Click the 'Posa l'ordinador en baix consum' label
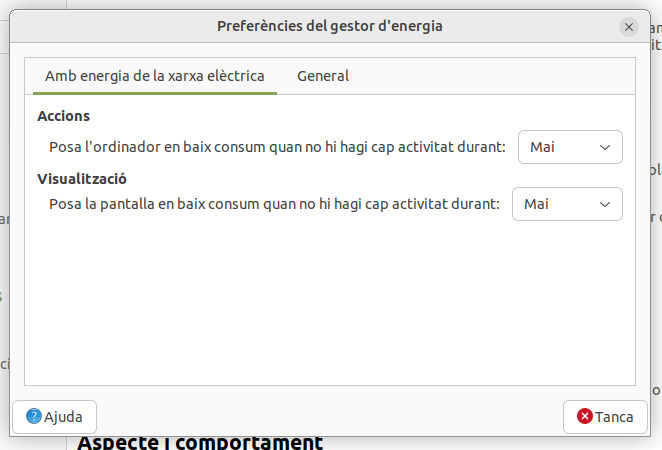The height and width of the screenshot is (450, 662). pyautogui.click(x=277, y=147)
